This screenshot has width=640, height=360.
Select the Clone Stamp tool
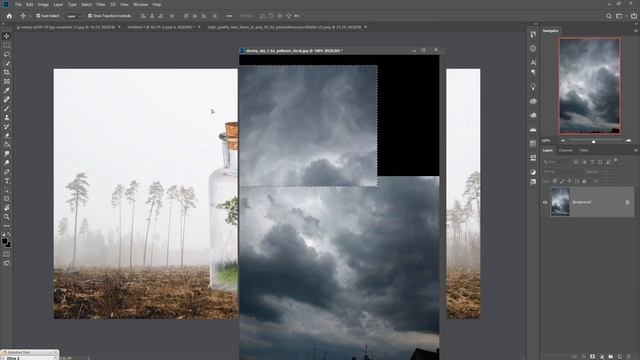coord(7,118)
